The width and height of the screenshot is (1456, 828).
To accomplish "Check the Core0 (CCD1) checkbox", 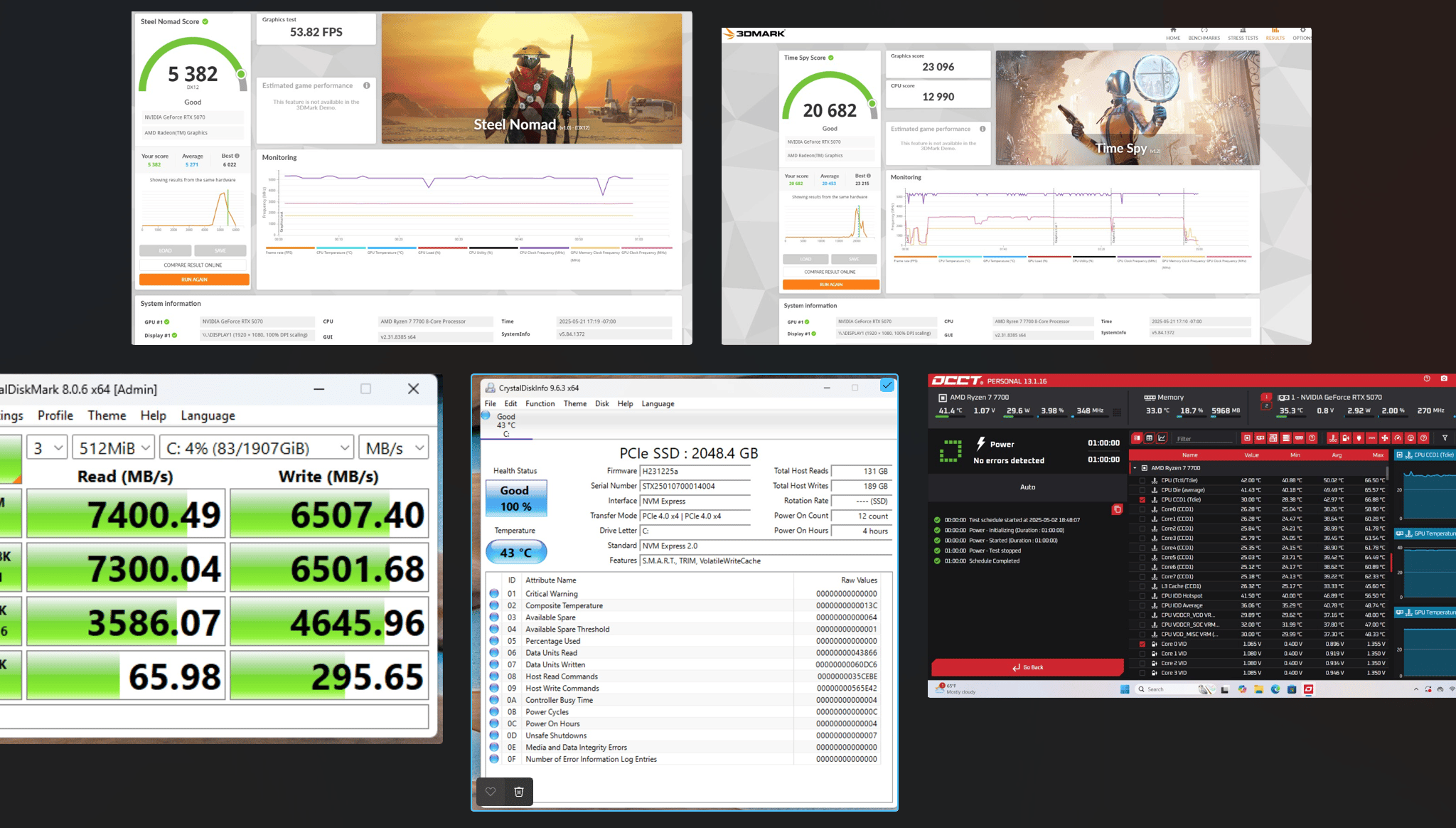I will tap(1142, 509).
